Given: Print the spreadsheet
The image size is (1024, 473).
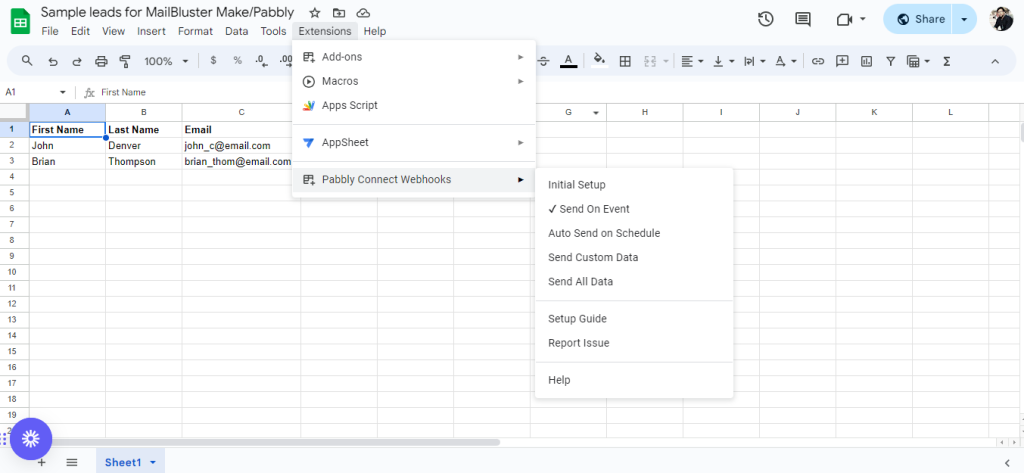Looking at the screenshot, I should pyautogui.click(x=101, y=61).
